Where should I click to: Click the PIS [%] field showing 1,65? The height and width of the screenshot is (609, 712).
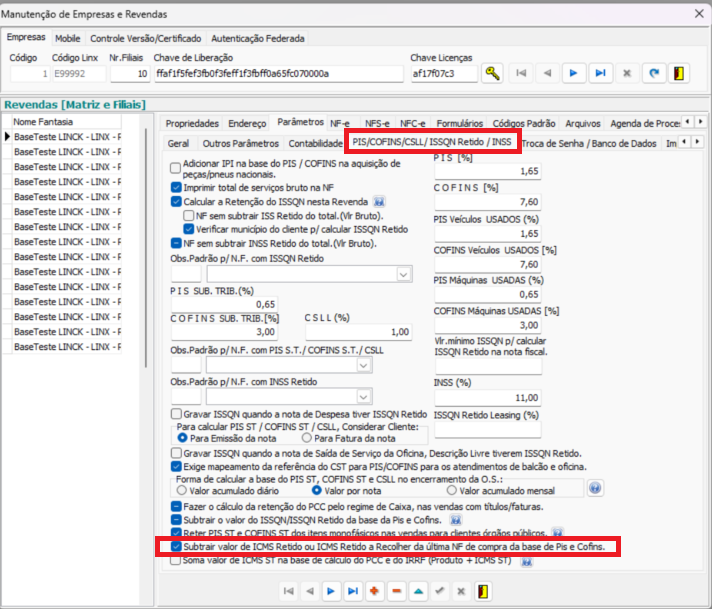[488, 171]
